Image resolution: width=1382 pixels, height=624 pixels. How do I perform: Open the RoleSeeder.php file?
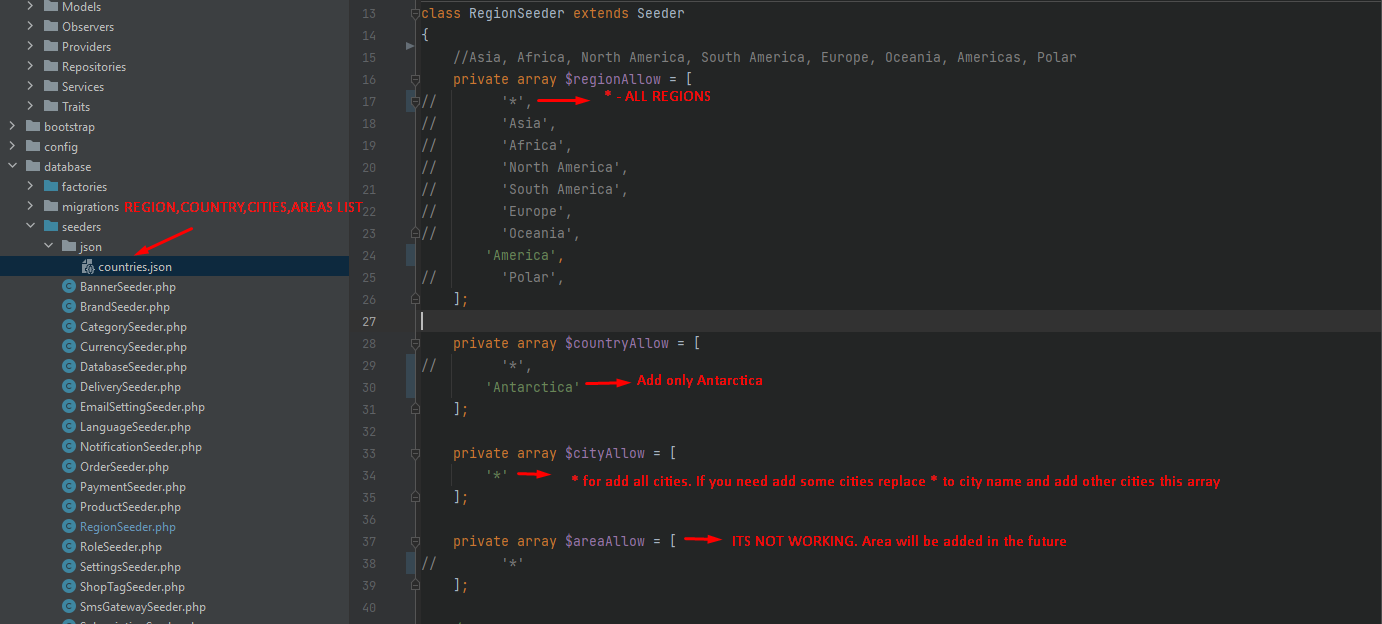point(120,547)
